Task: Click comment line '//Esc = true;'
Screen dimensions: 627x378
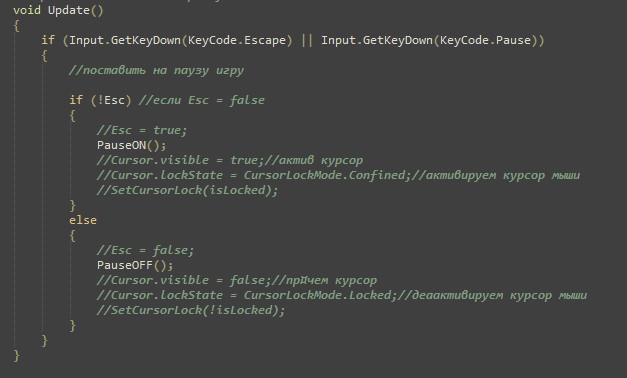Action: [x=142, y=130]
